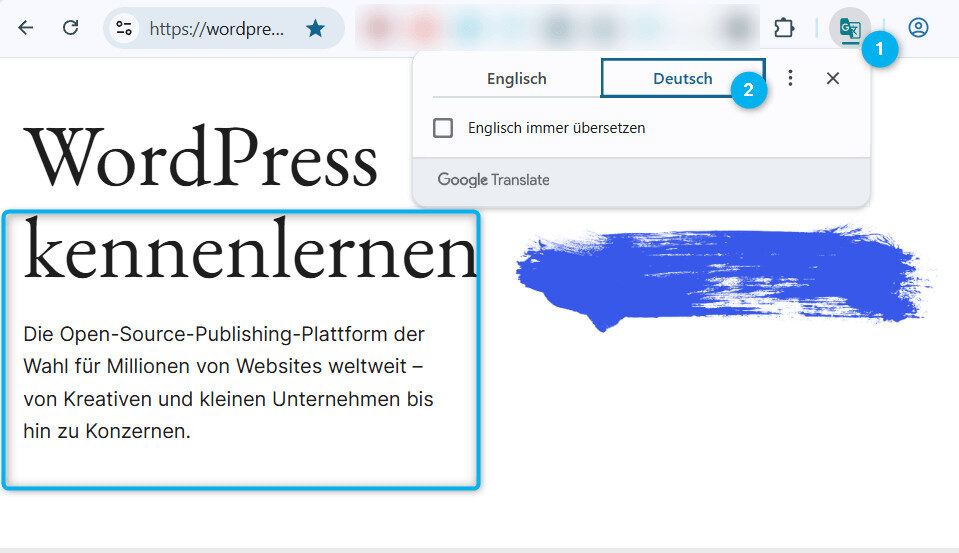Click the browser back arrow
The width and height of the screenshot is (959, 553).
(x=26, y=28)
